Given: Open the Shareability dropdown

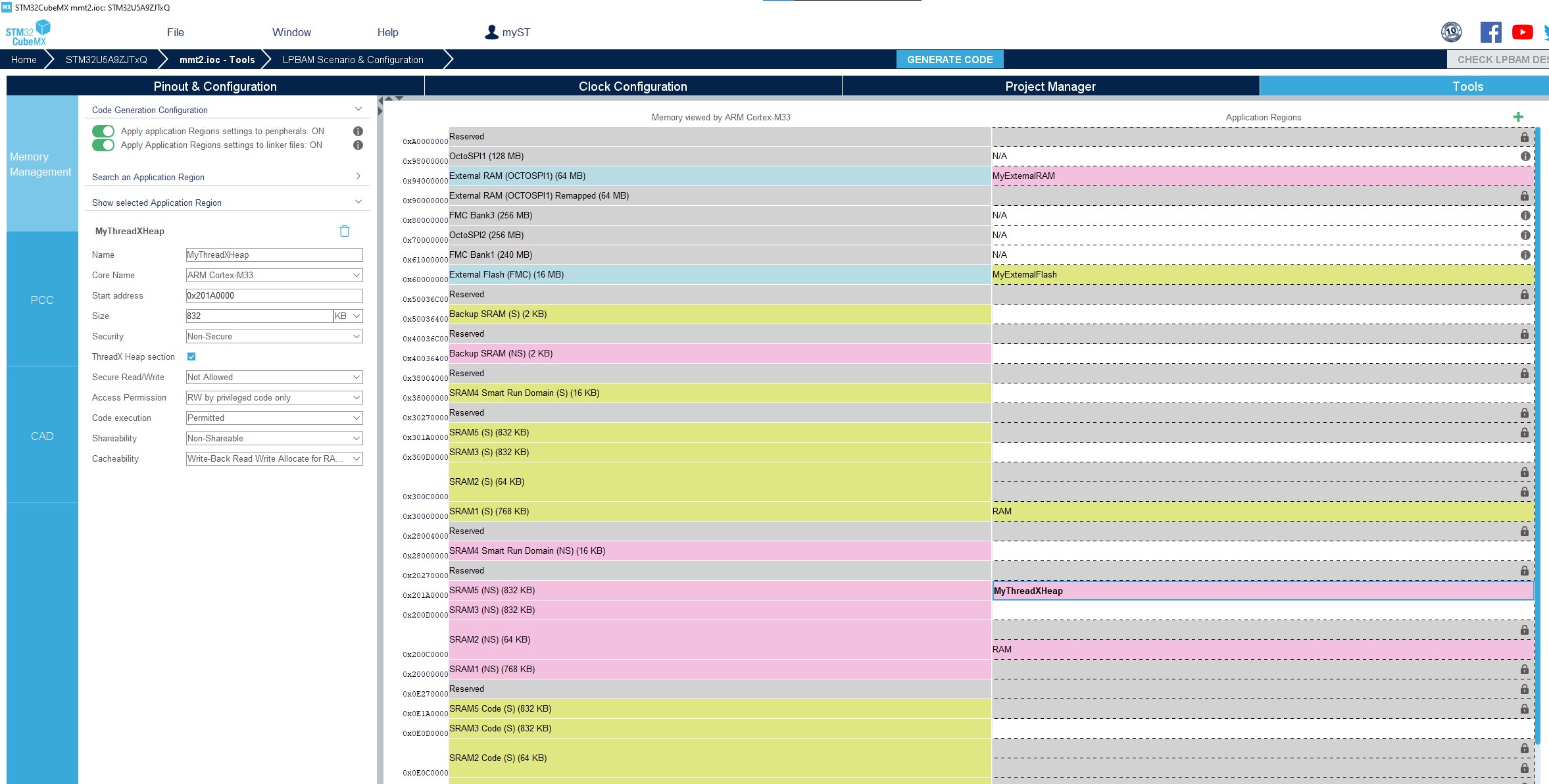Looking at the screenshot, I should pos(274,438).
